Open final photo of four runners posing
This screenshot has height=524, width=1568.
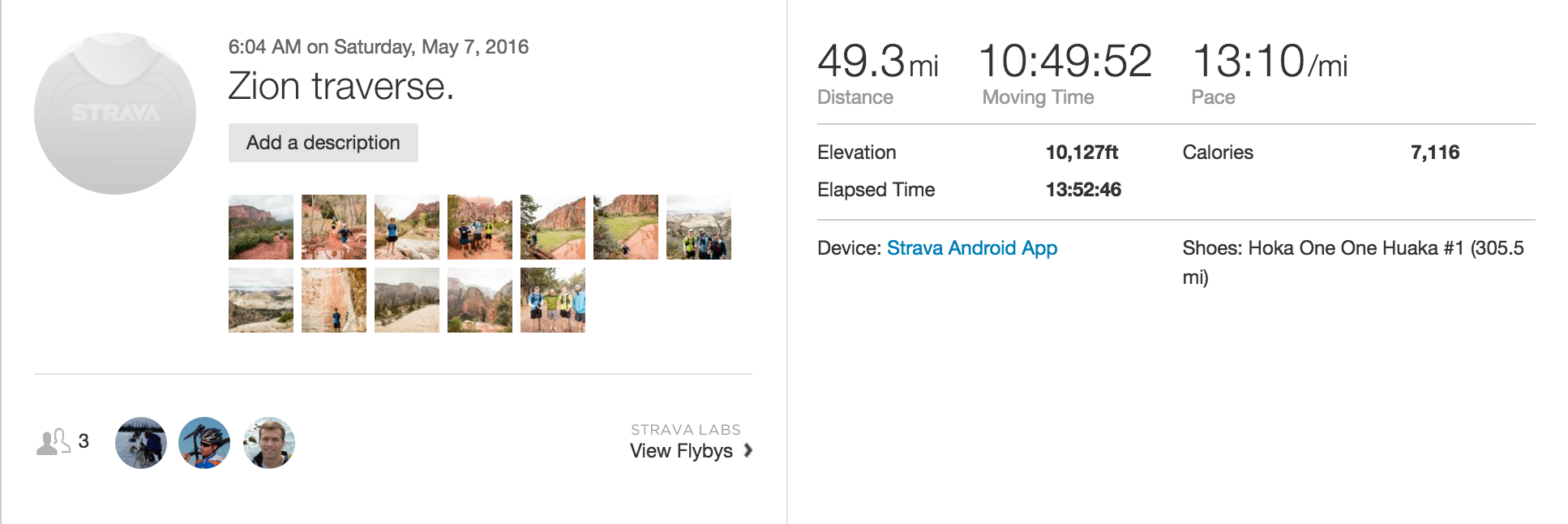click(x=553, y=300)
